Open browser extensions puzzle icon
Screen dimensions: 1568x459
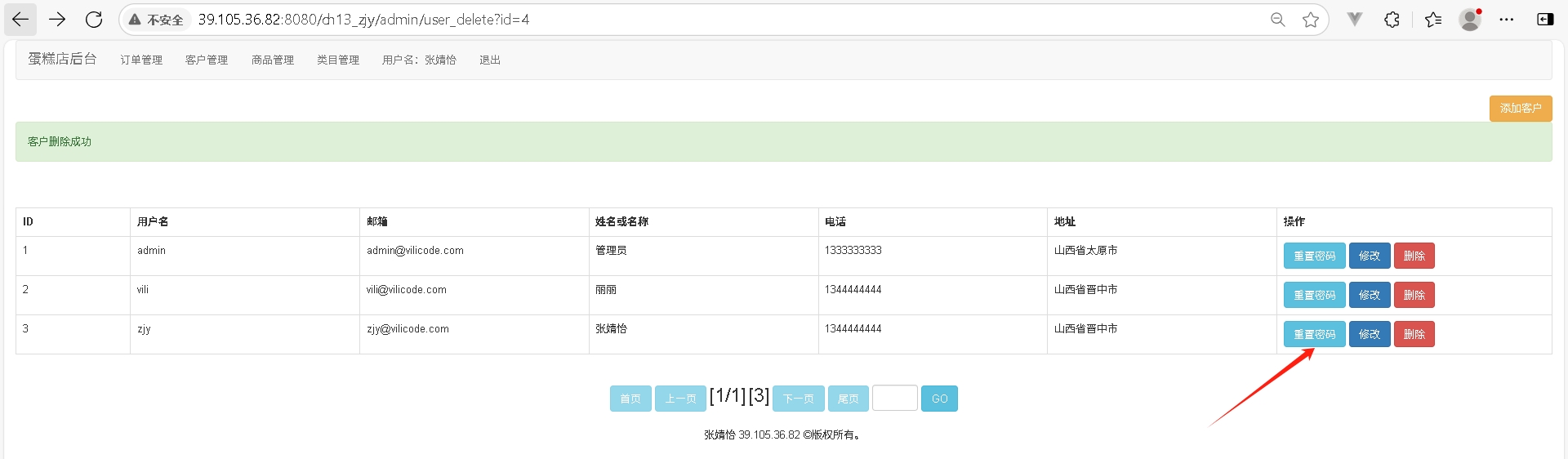point(1392,20)
